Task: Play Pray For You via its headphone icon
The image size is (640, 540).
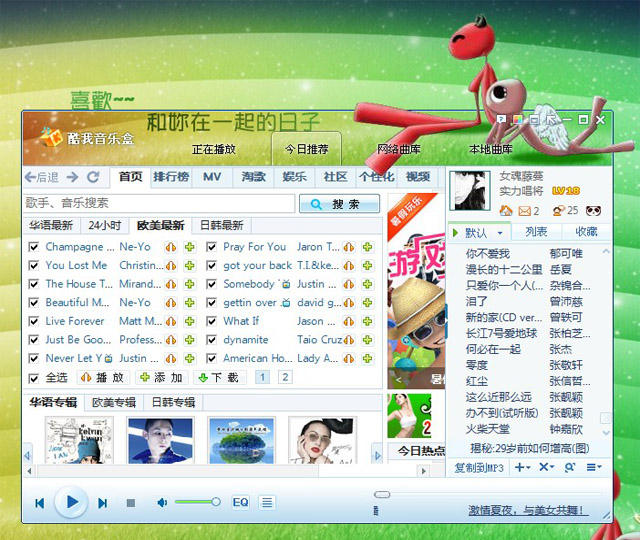Action: [349, 247]
